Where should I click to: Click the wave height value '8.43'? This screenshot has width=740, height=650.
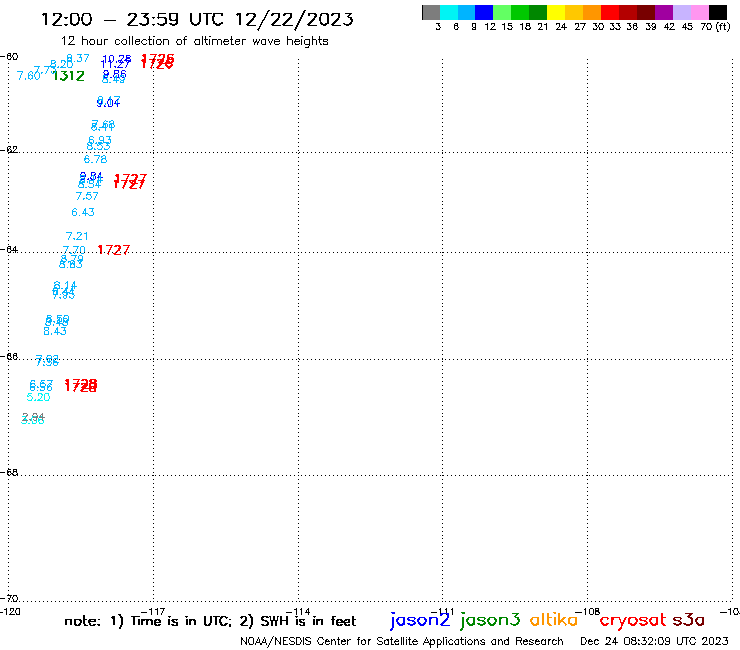(x=55, y=331)
